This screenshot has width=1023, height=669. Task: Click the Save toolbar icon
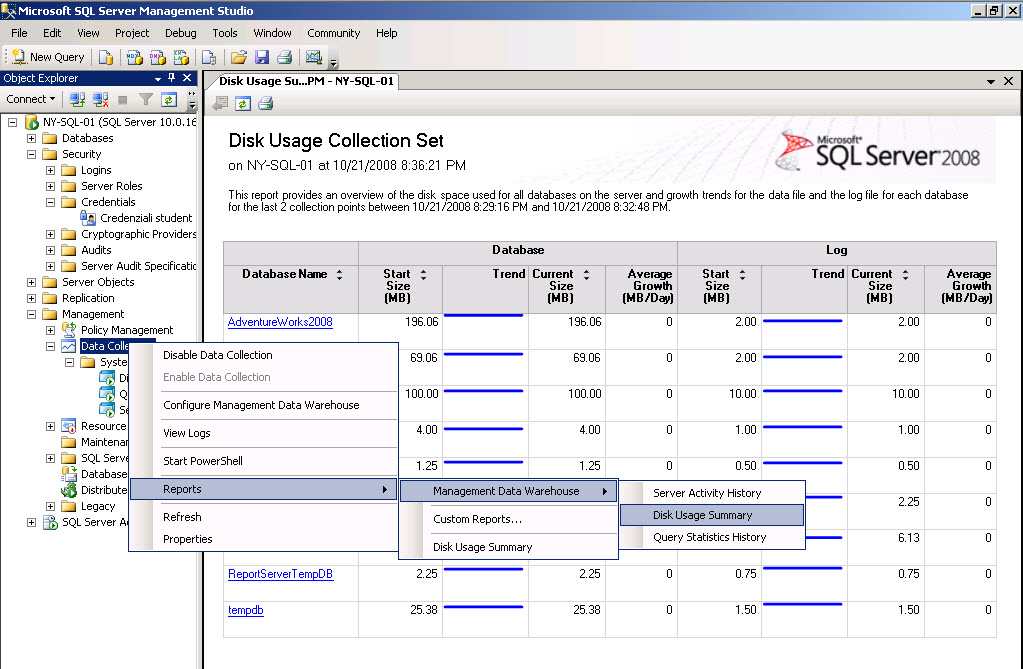coord(262,57)
